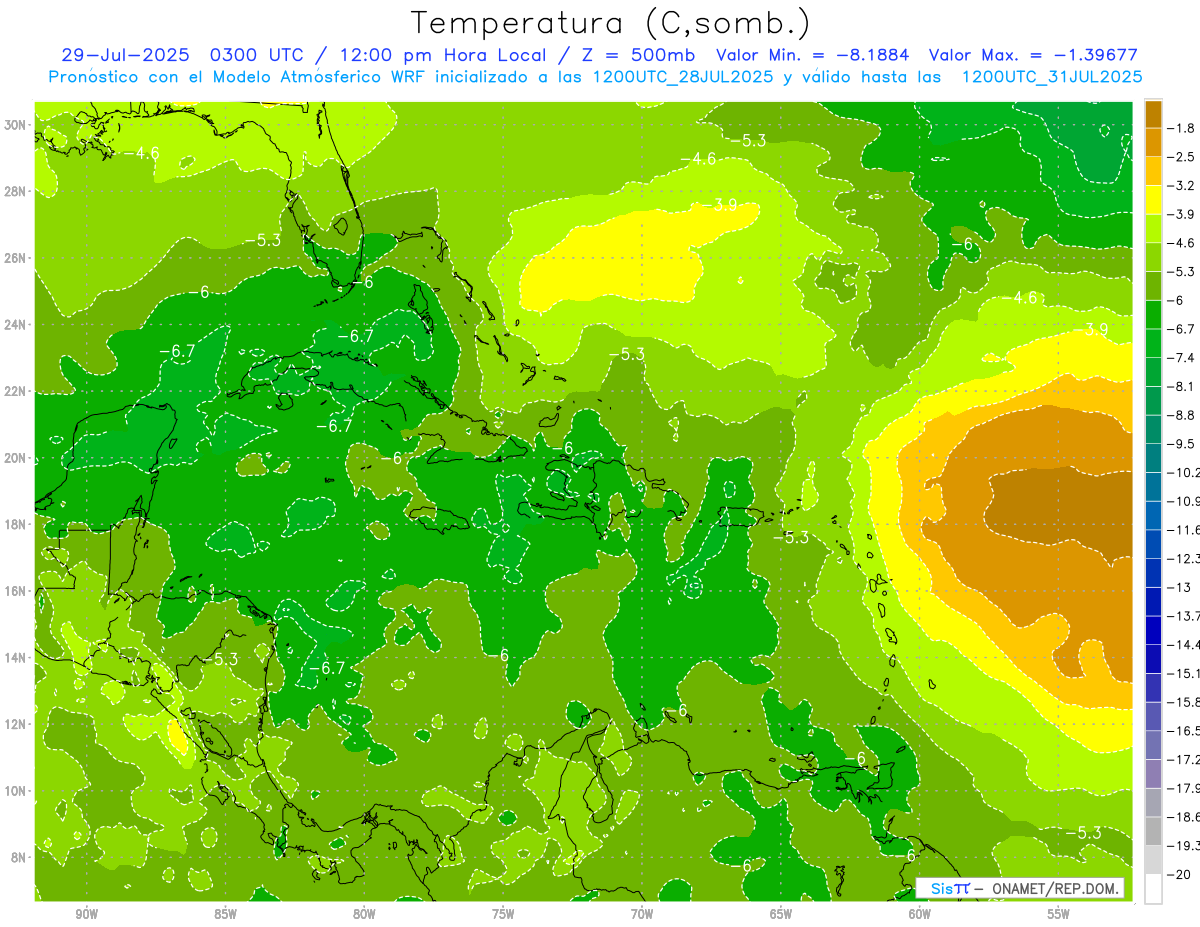The width and height of the screenshot is (1200, 927).
Task: Select the "Valor Min. = -8.1884" text
Action: point(813,55)
